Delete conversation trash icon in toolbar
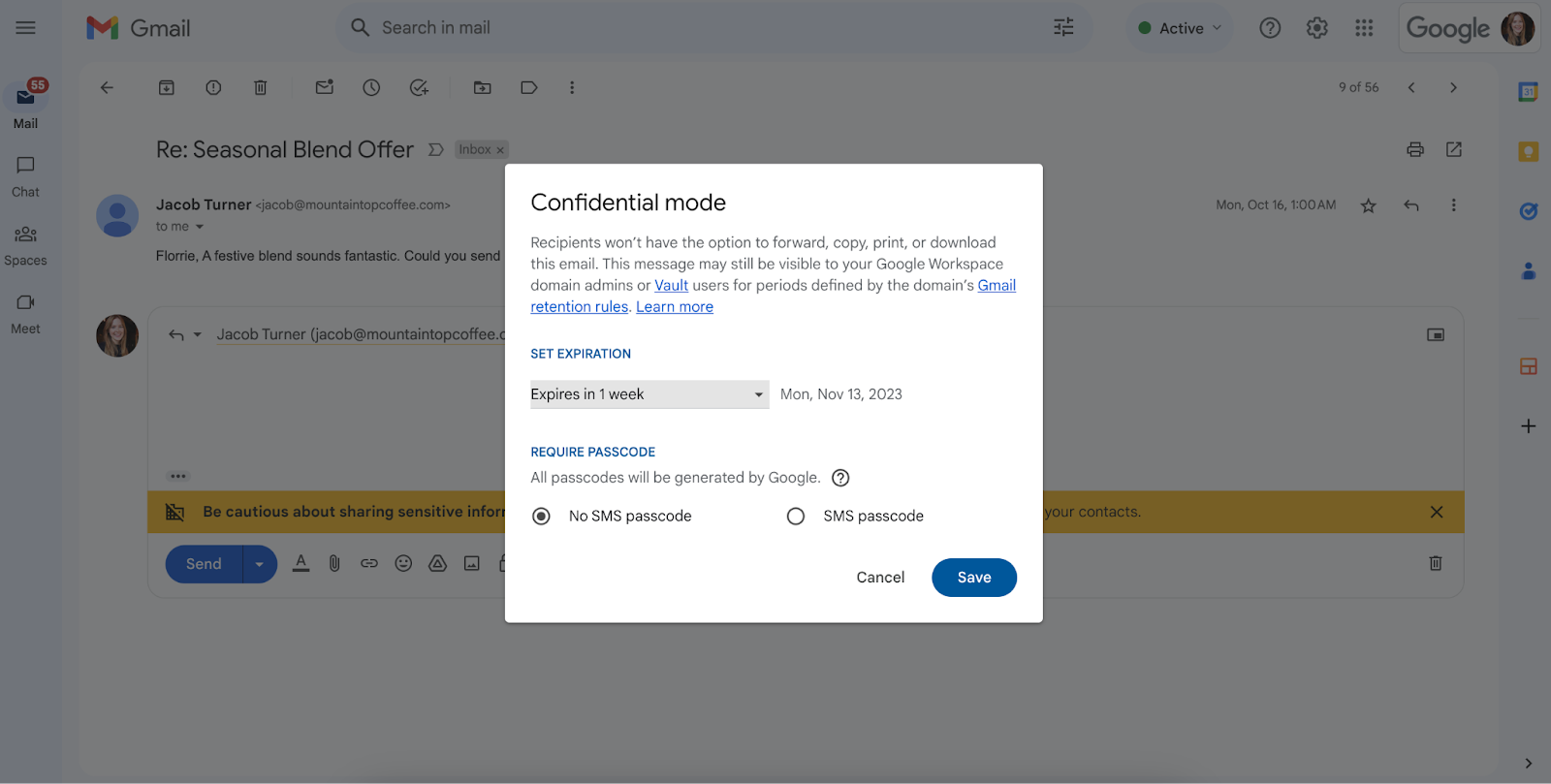 pos(260,87)
